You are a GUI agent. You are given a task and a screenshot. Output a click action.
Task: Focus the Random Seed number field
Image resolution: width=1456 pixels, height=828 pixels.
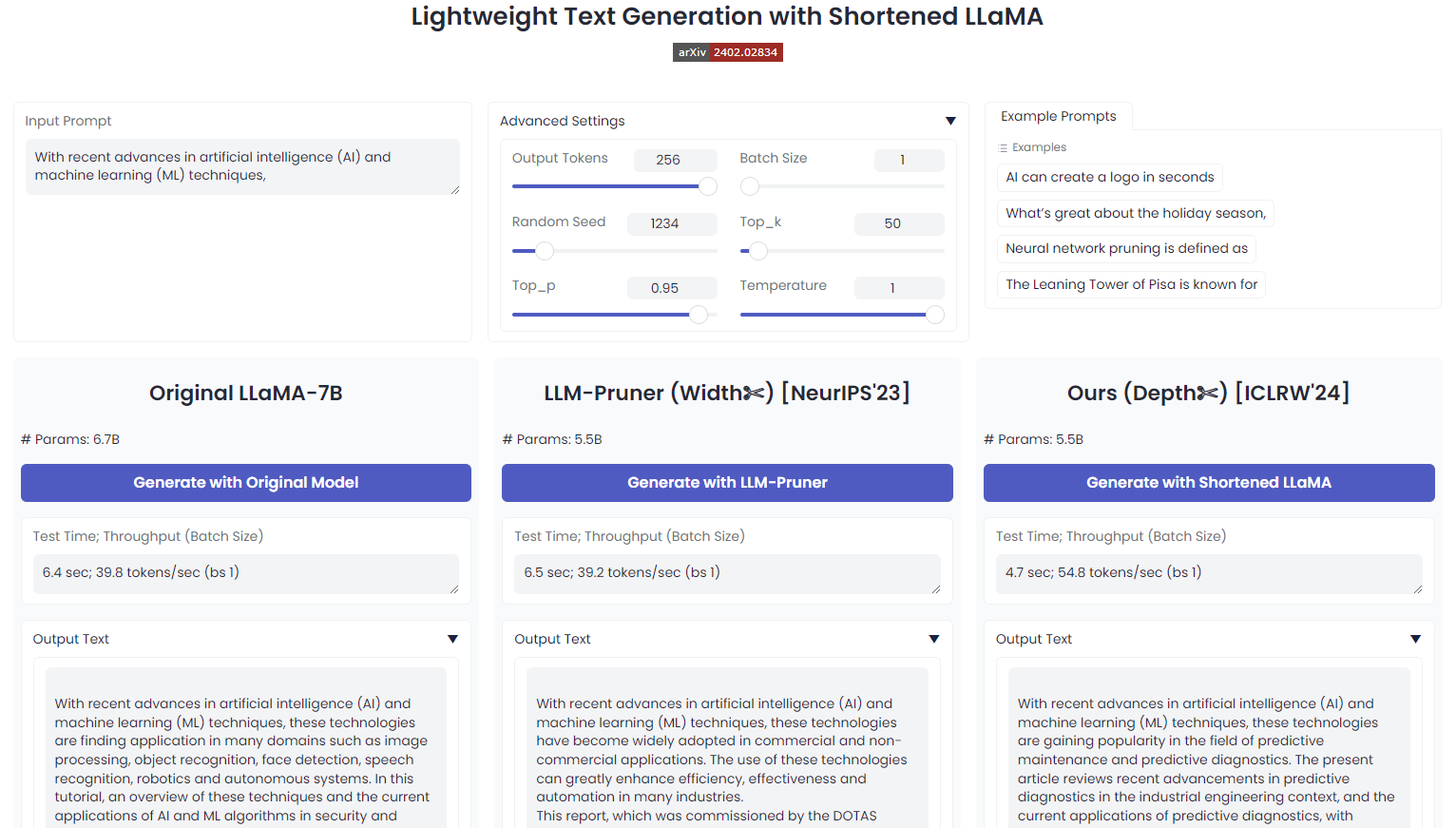pyautogui.click(x=672, y=223)
